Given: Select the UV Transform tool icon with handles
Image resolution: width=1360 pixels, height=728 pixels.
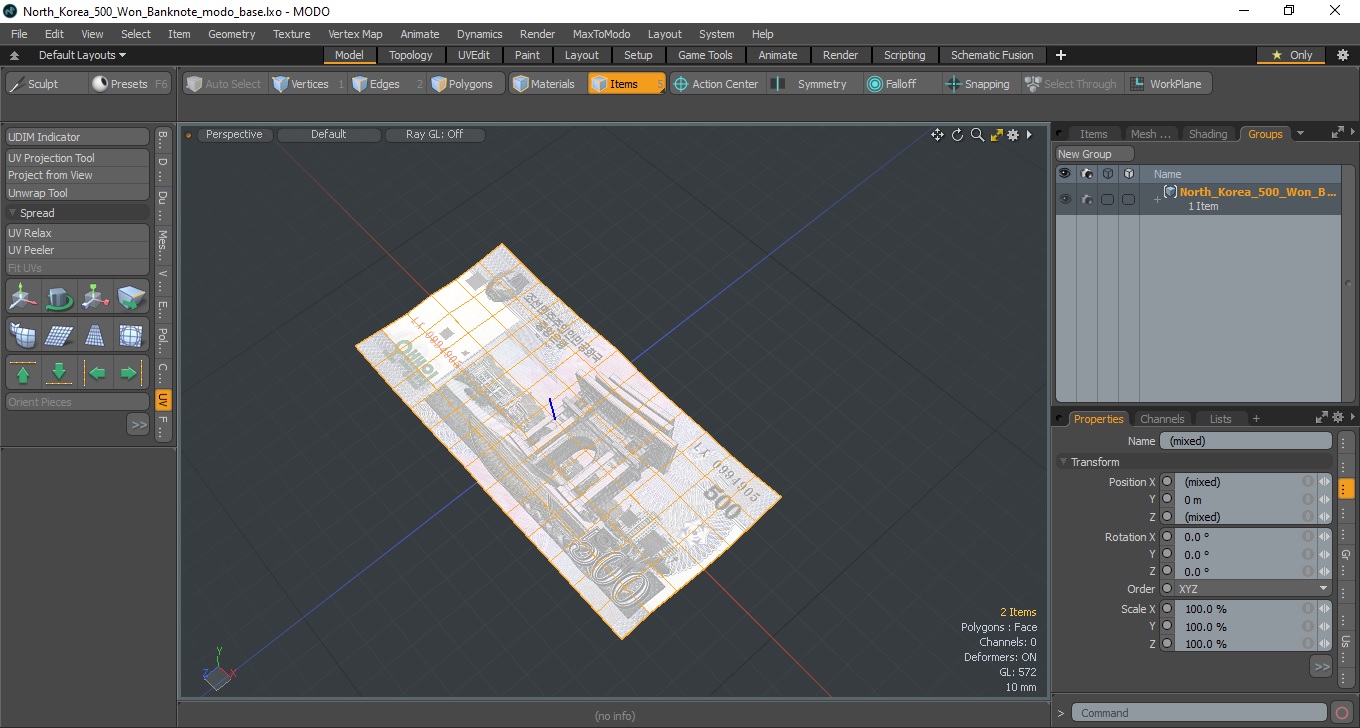Looking at the screenshot, I should click(95, 297).
